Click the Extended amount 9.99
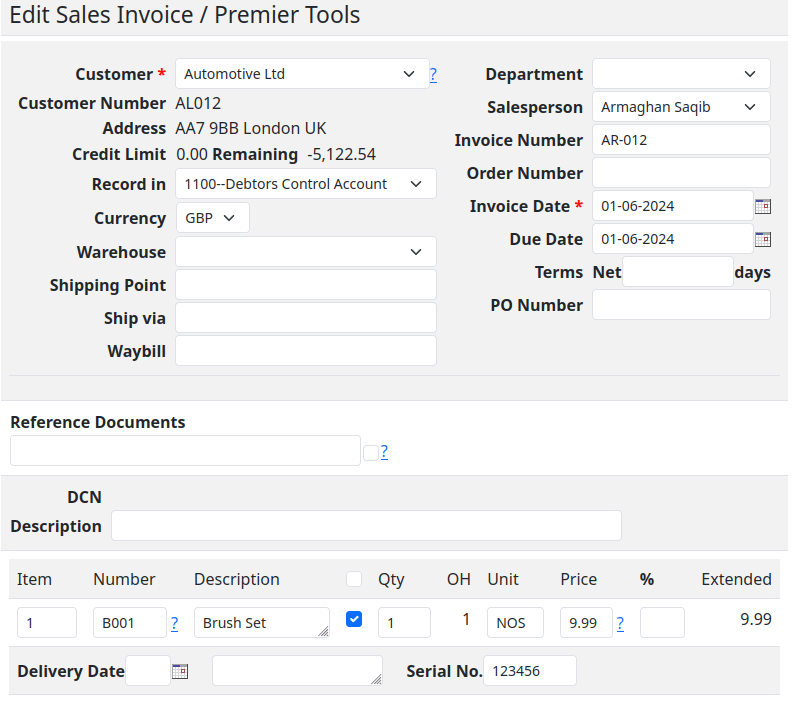Viewport: 792px width, 703px height. coord(756,619)
